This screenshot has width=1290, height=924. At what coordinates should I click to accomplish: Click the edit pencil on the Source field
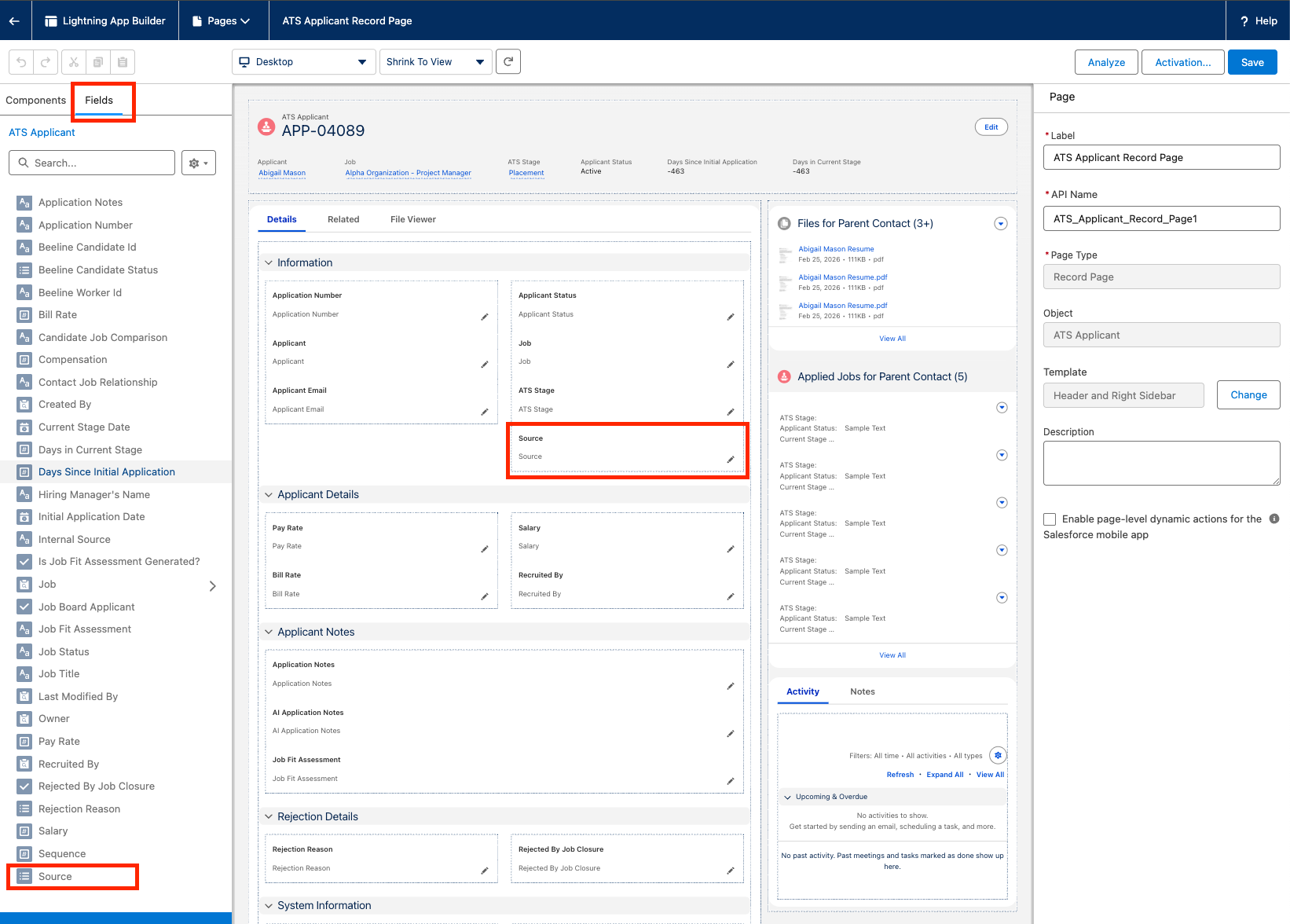(730, 459)
